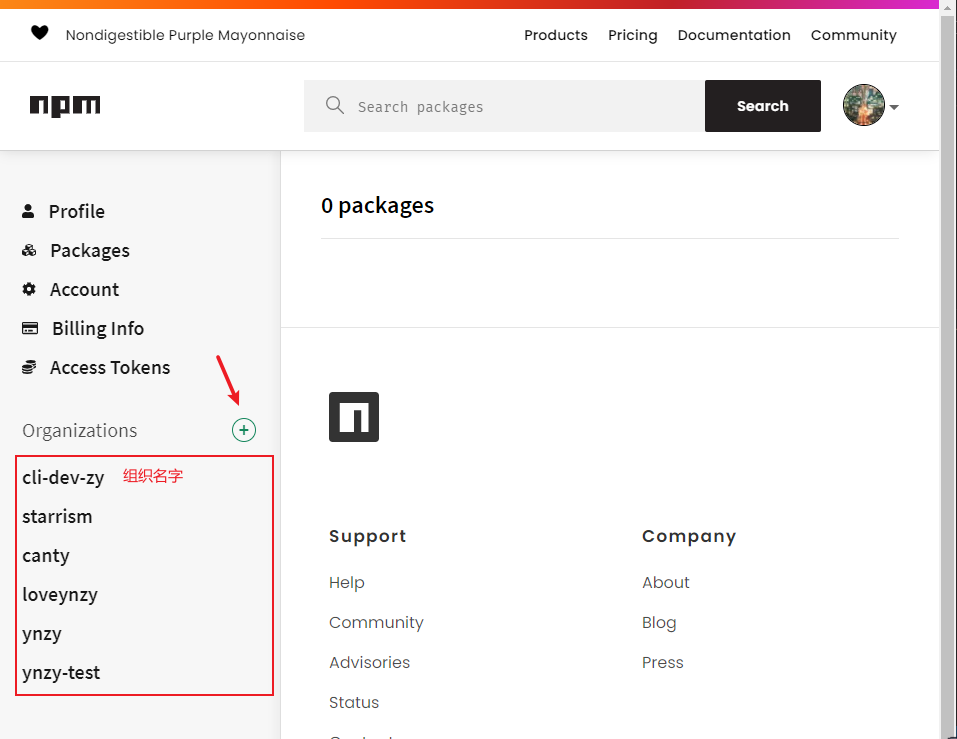Open the Advisories footer link
This screenshot has width=957, height=739.
(x=369, y=662)
